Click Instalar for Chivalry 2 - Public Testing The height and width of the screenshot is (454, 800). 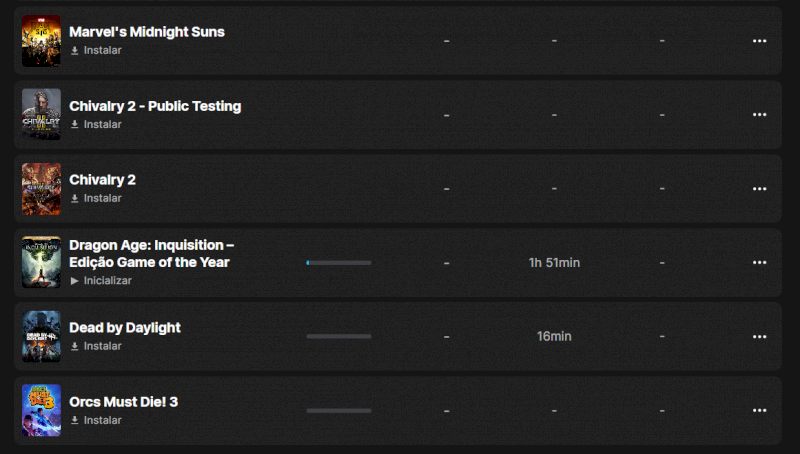102,124
